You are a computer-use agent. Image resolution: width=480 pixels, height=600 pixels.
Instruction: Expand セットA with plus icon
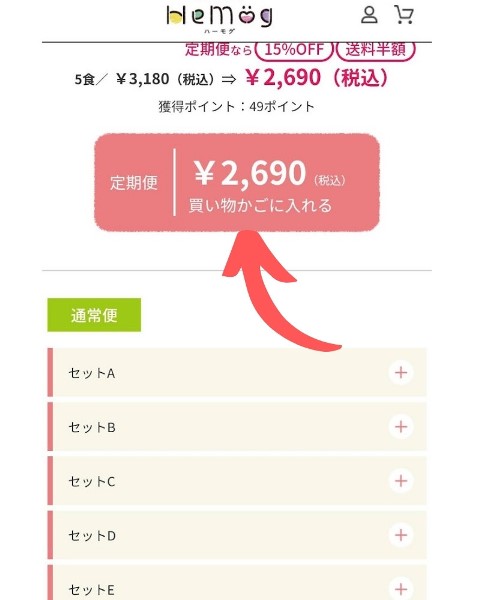401,372
